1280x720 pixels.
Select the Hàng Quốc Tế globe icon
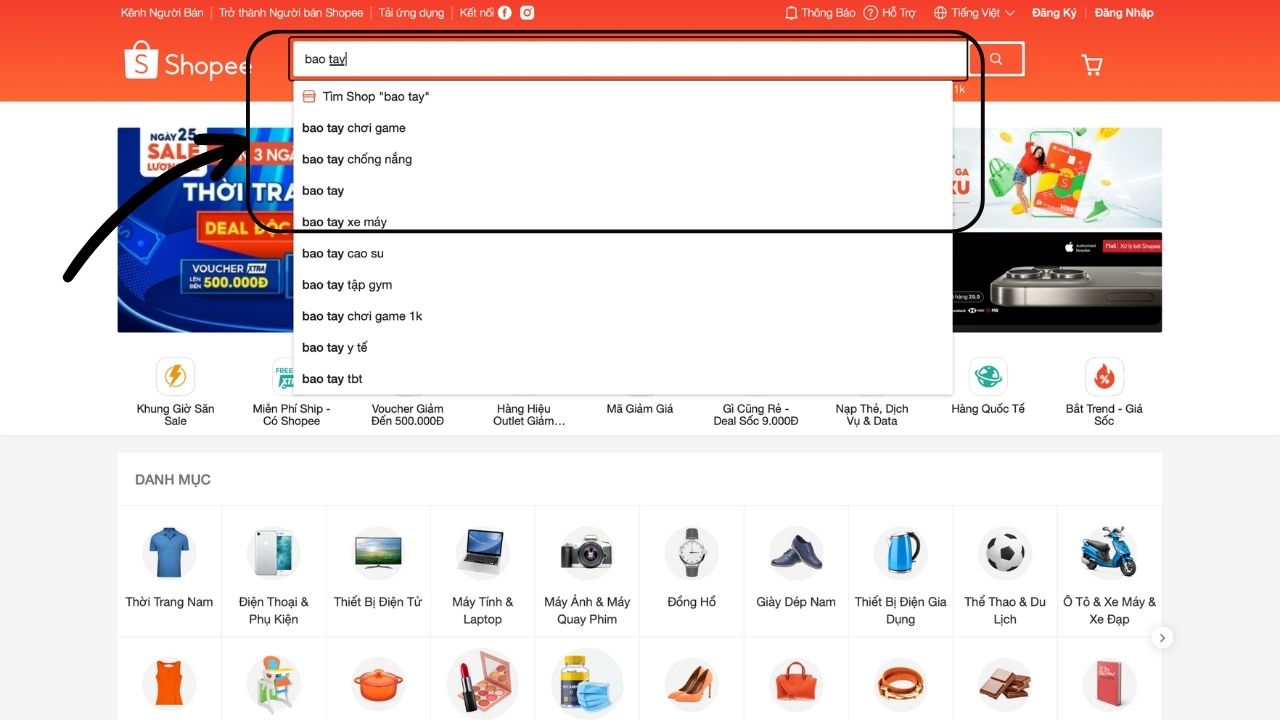pyautogui.click(x=988, y=376)
